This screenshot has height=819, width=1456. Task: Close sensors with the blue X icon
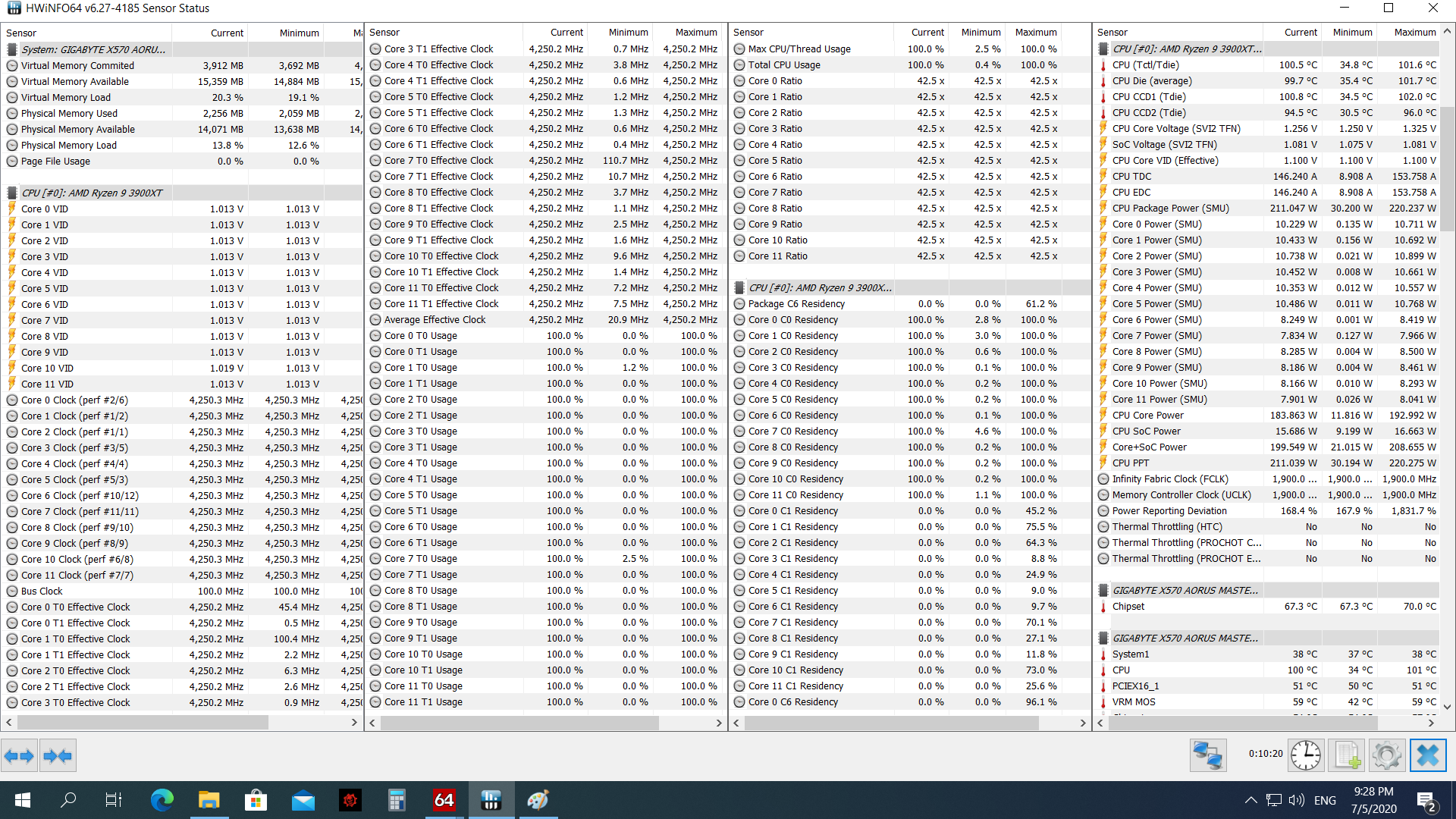point(1428,755)
